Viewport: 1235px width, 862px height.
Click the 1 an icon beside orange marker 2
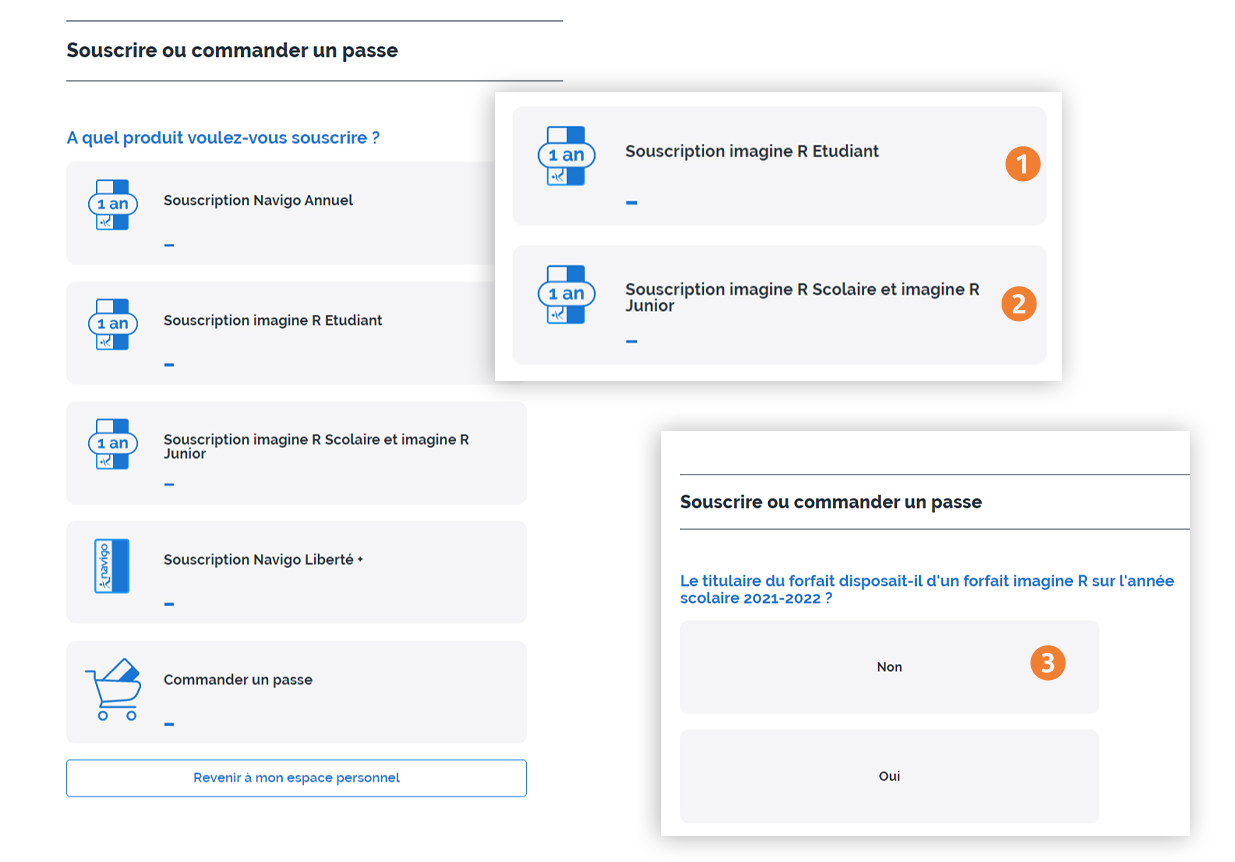point(566,294)
